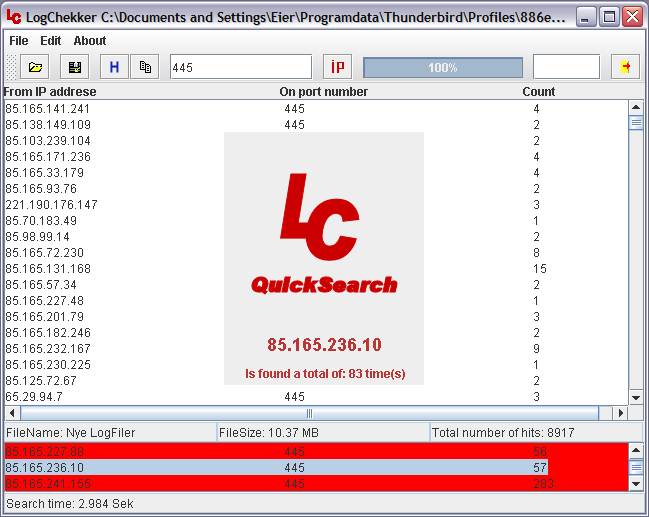
Task: Sort by From IP addrese column header
Action: coord(50,91)
